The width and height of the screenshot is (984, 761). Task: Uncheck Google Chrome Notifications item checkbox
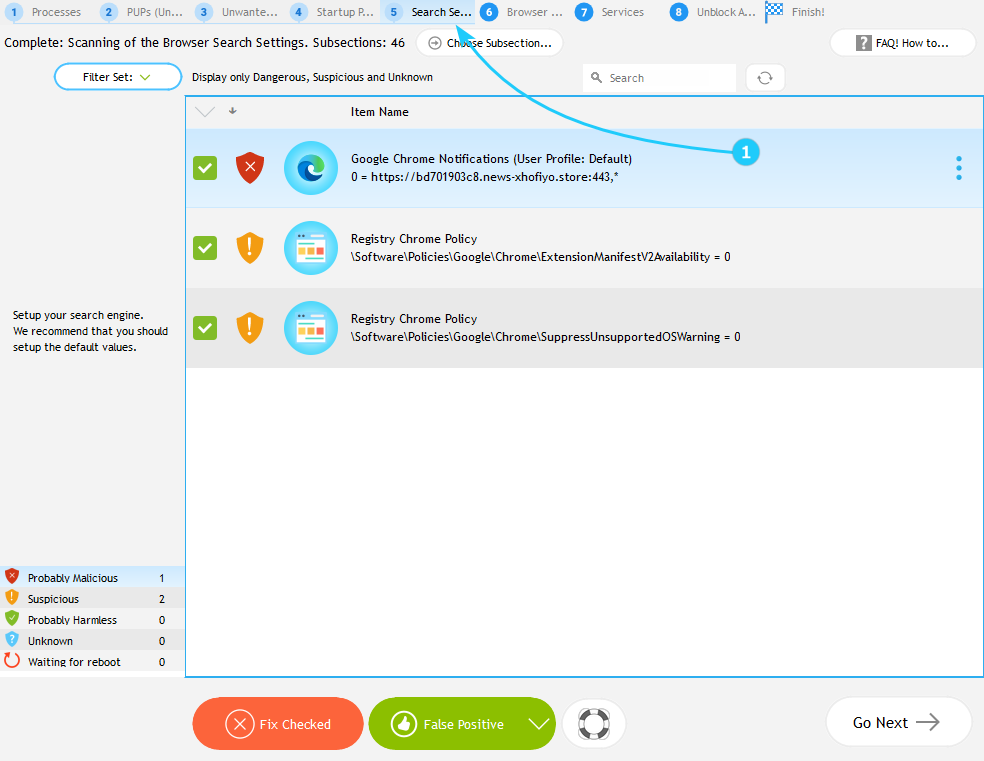[205, 168]
